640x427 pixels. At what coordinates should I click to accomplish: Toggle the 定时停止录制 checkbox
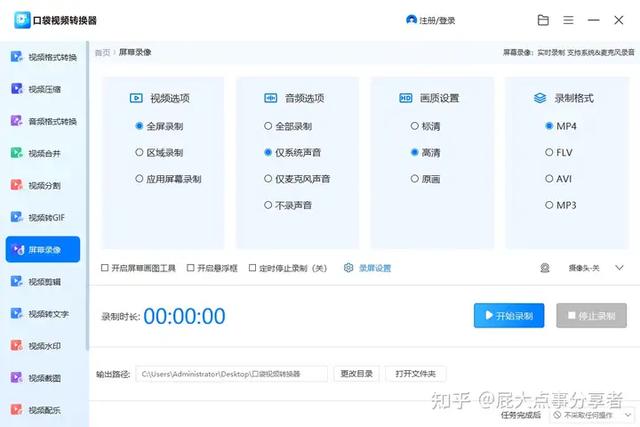(x=252, y=268)
